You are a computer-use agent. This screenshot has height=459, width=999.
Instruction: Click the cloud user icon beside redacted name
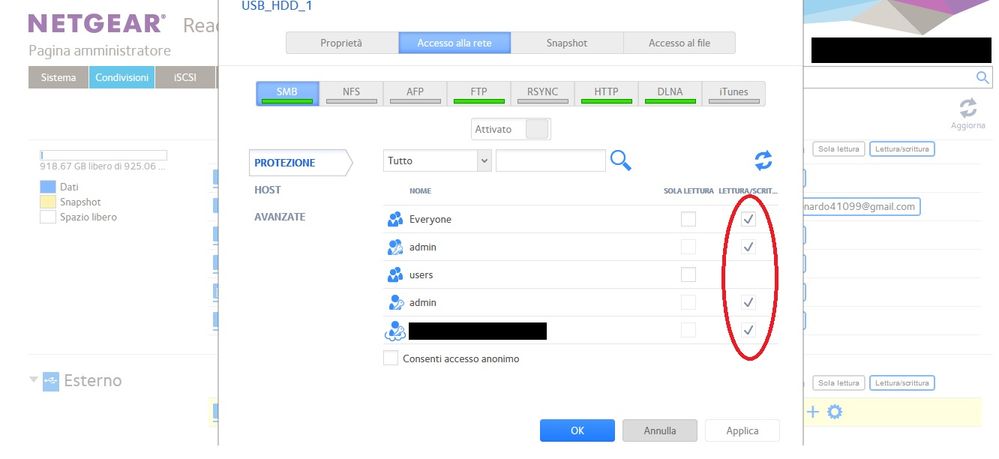[395, 330]
